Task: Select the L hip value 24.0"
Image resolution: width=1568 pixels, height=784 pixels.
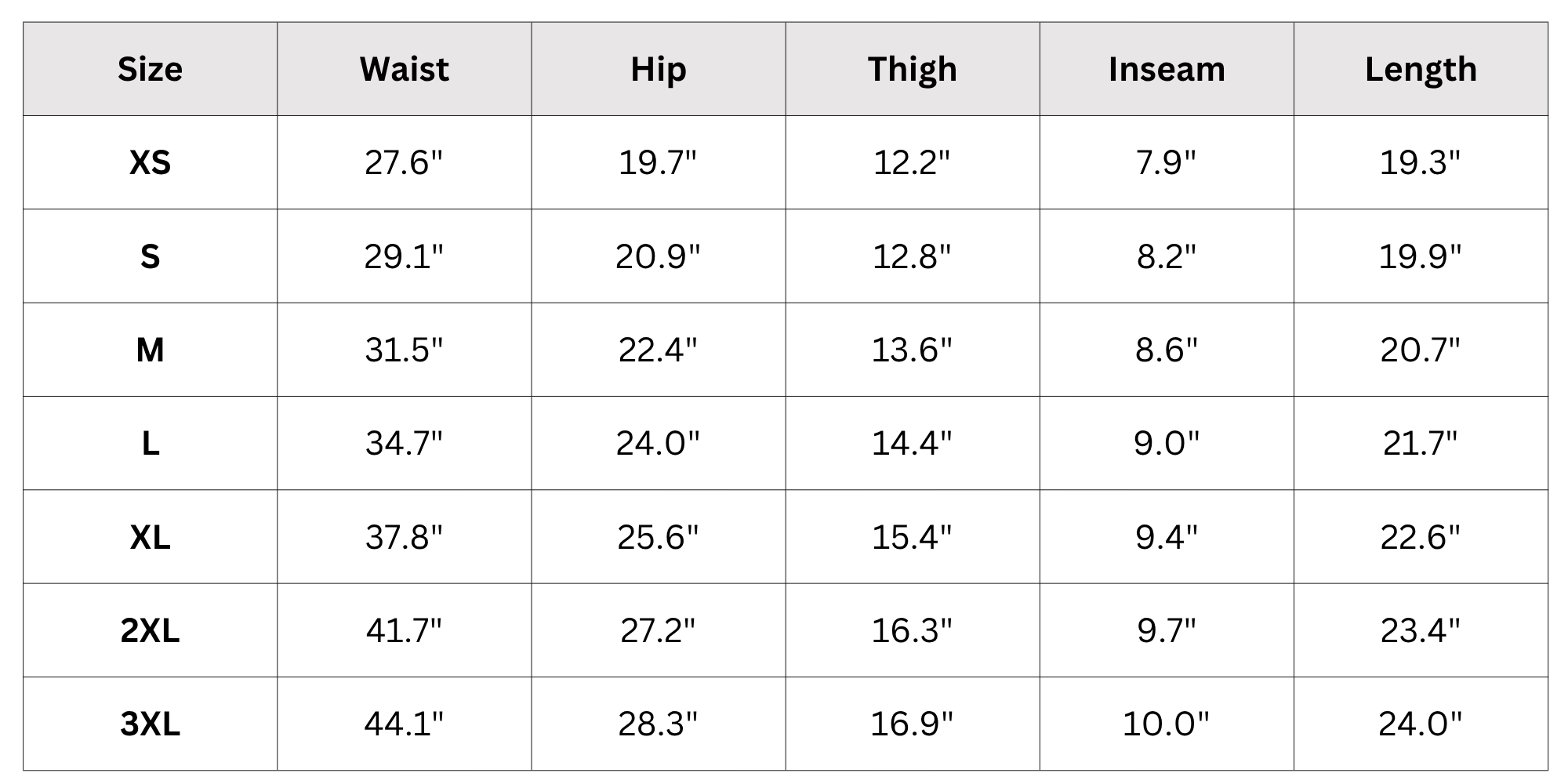Action: (x=658, y=443)
